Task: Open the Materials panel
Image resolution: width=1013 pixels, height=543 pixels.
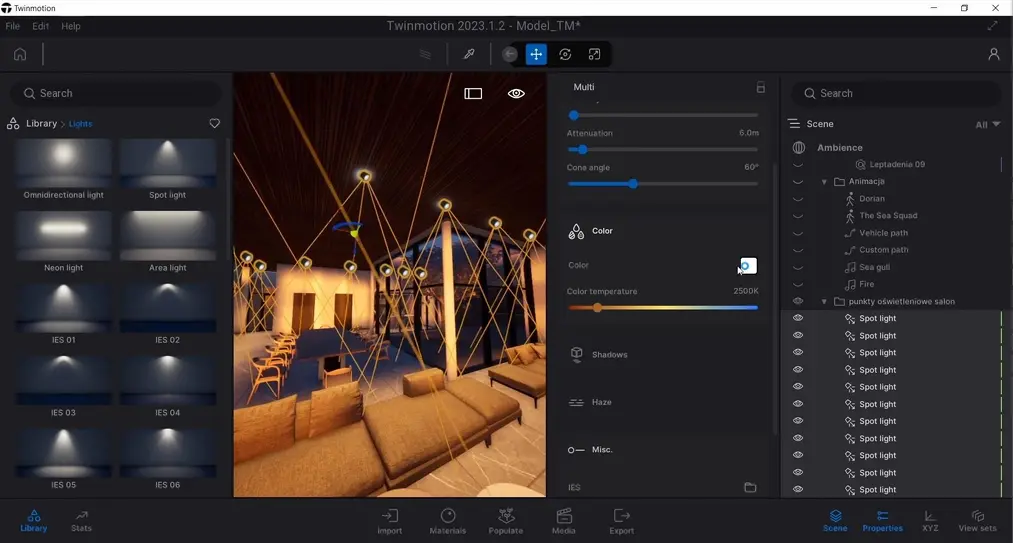Action: pyautogui.click(x=448, y=522)
